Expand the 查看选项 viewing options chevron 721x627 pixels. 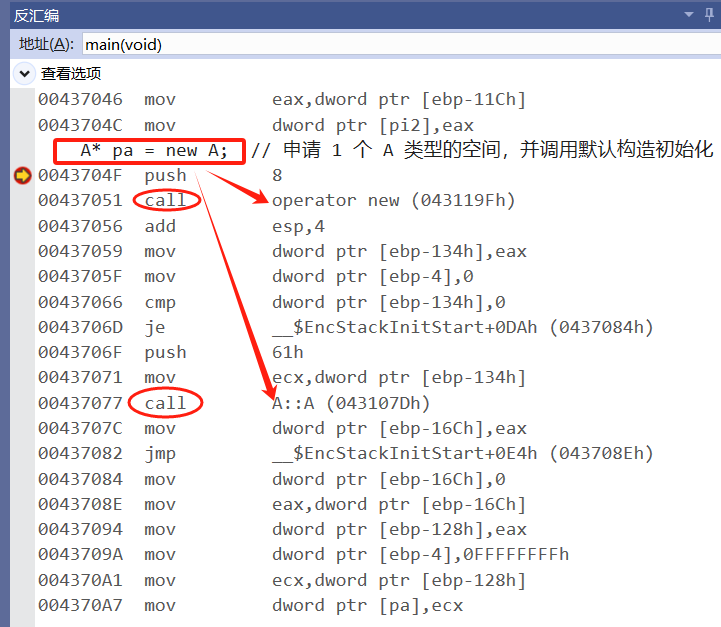(x=24, y=74)
